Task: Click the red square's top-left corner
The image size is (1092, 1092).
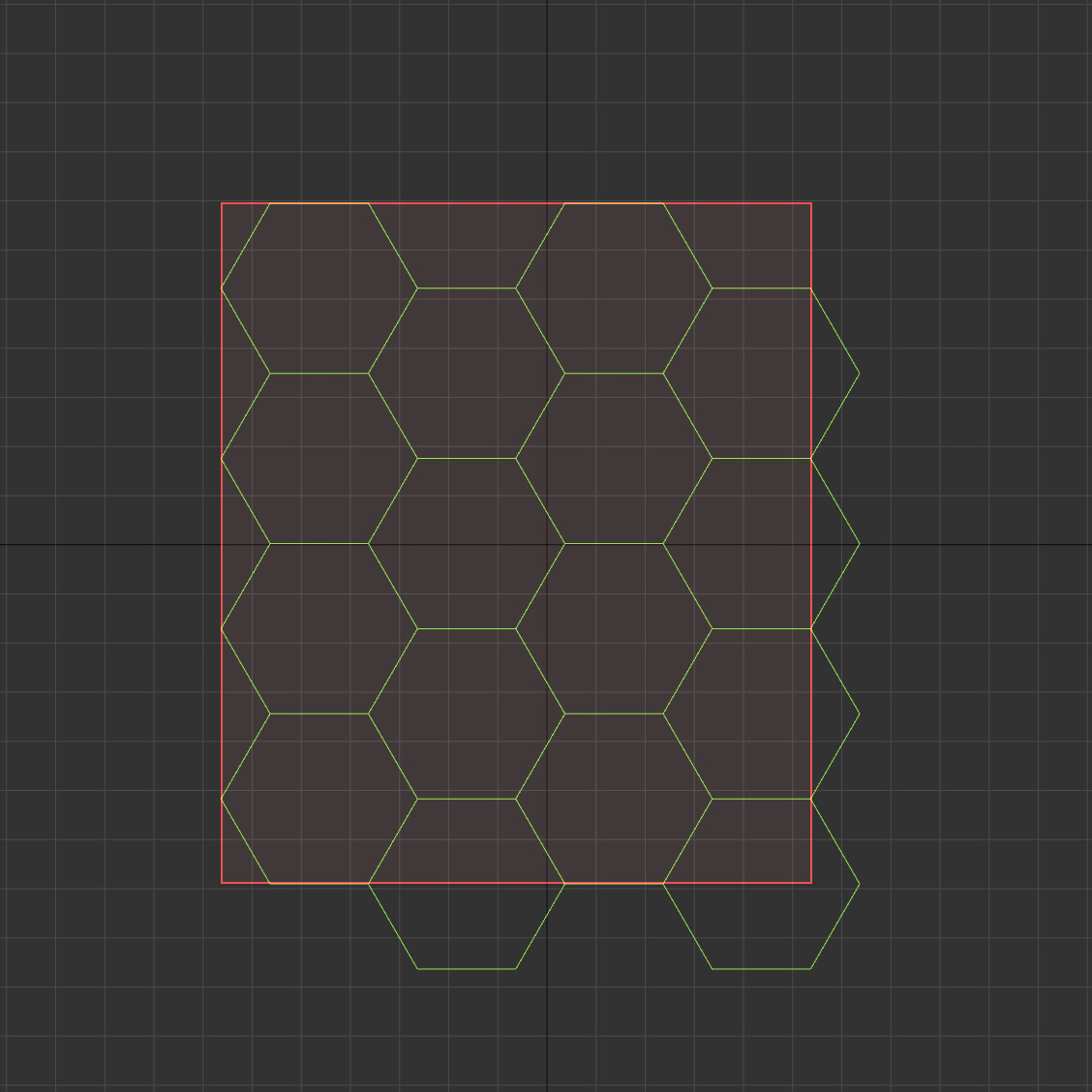Action: tap(222, 203)
